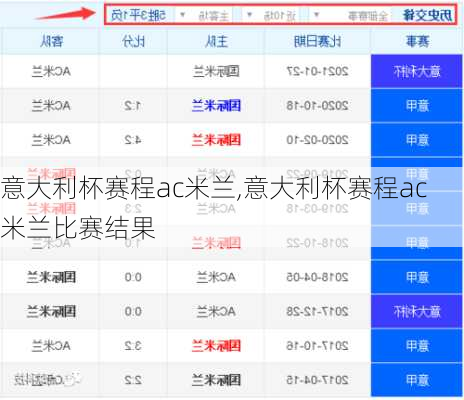Click the date 2021-01-27
Viewport: 464px width, 400px height.
[x=317, y=71]
